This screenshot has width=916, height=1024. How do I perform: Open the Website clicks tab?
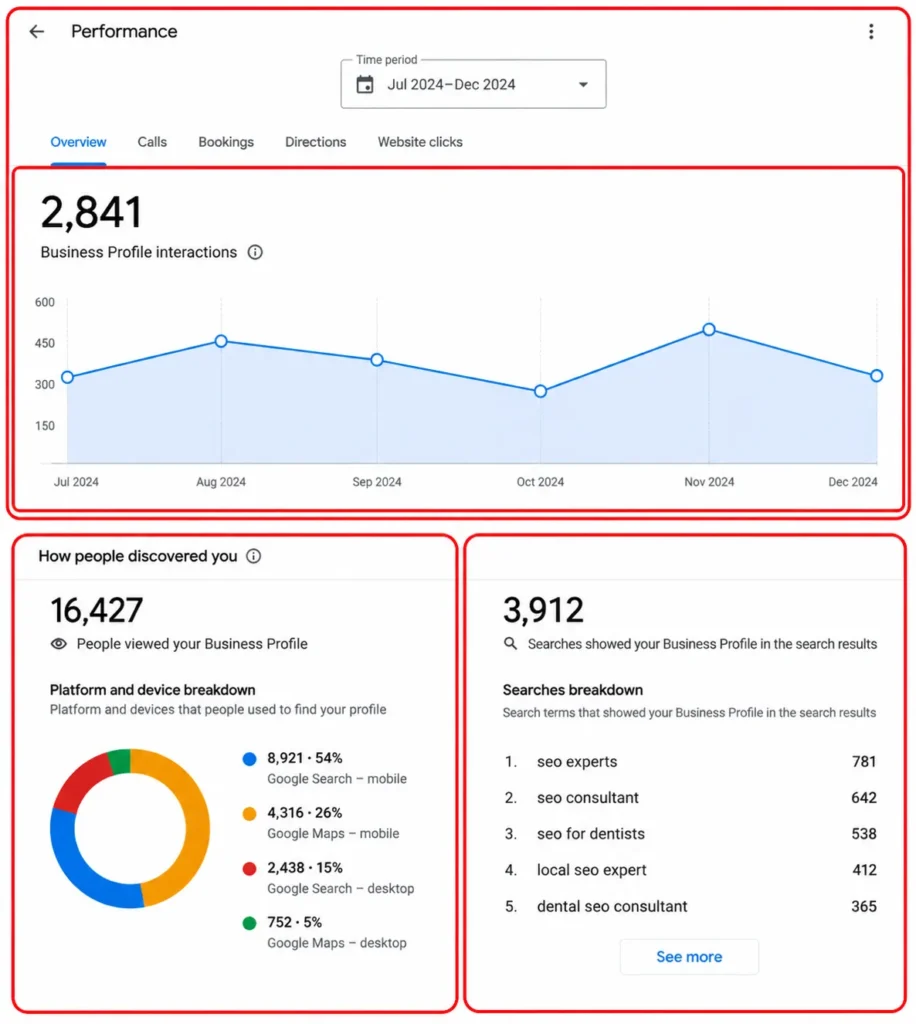(420, 142)
